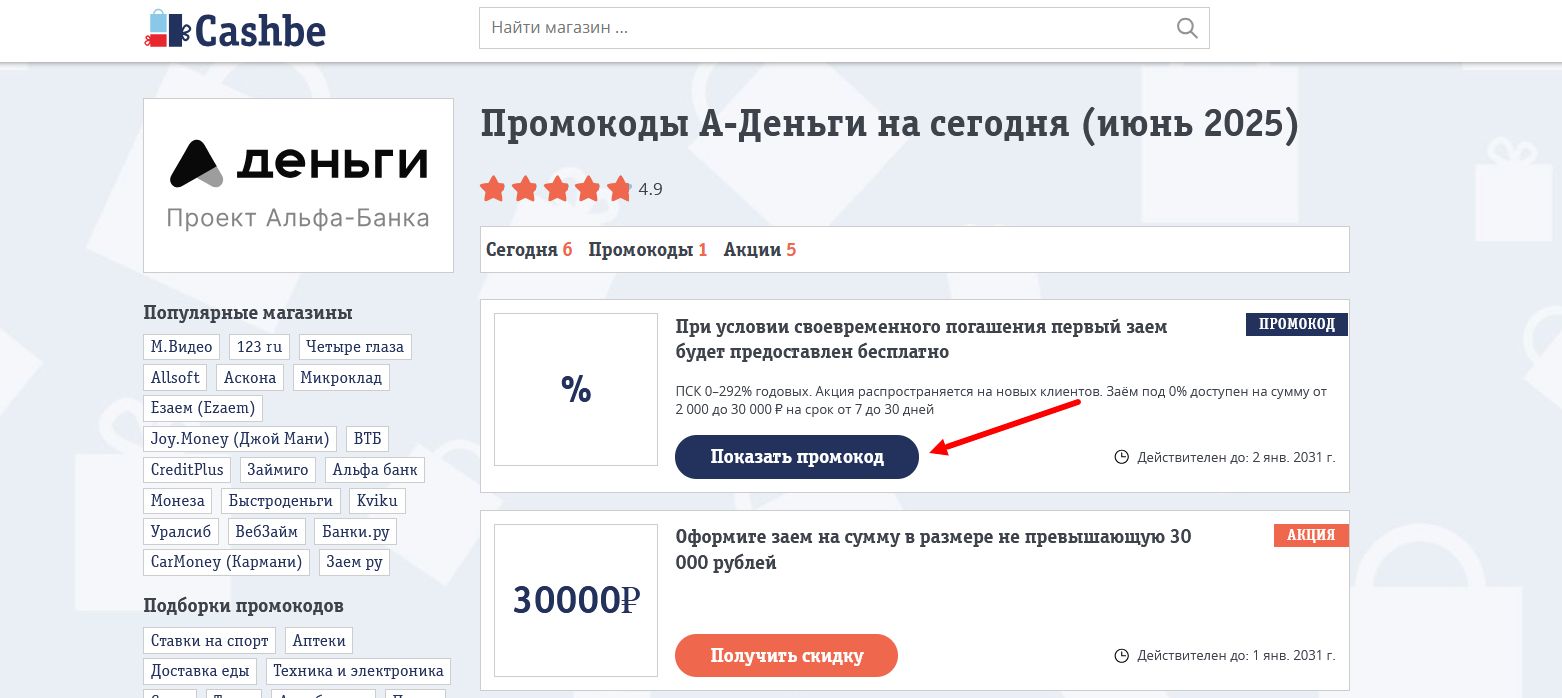Viewport: 1562px width, 698px height.
Task: Open the 'Заем ру' store tag
Action: coord(355,562)
